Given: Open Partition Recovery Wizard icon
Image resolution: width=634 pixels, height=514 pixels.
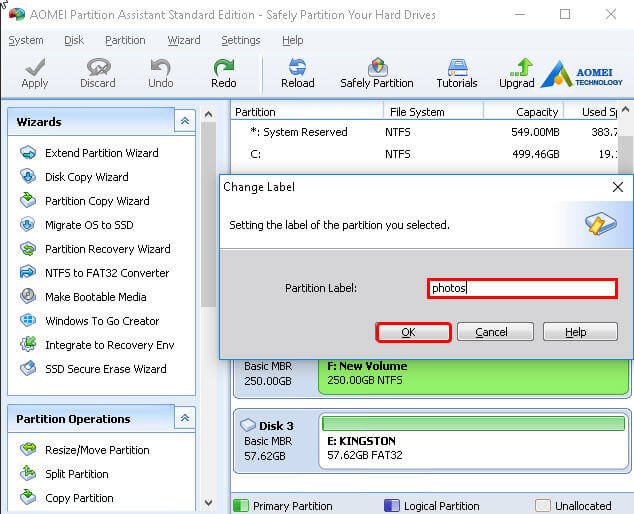Looking at the screenshot, I should [x=28, y=249].
